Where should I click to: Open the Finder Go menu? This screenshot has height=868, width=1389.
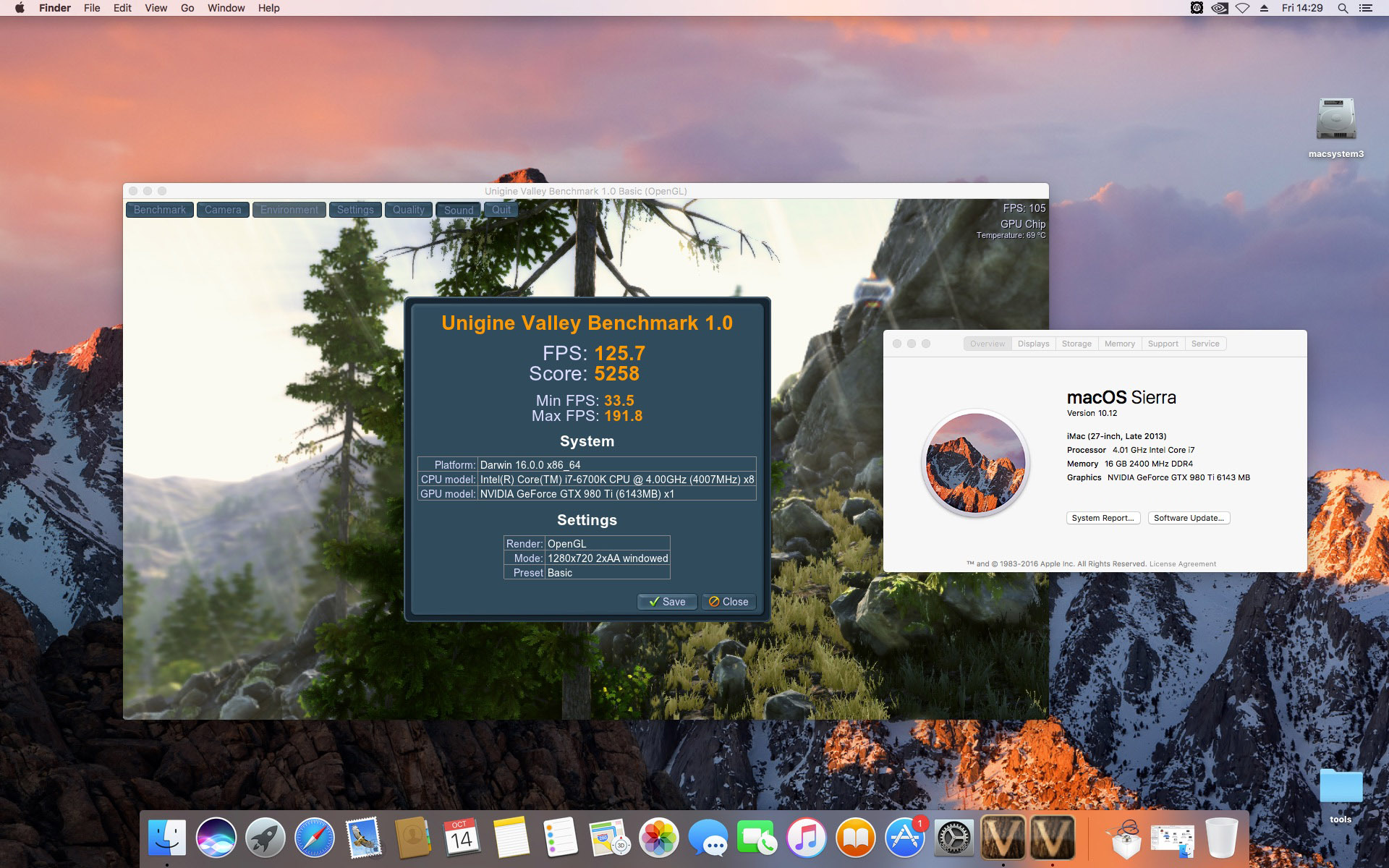(187, 8)
